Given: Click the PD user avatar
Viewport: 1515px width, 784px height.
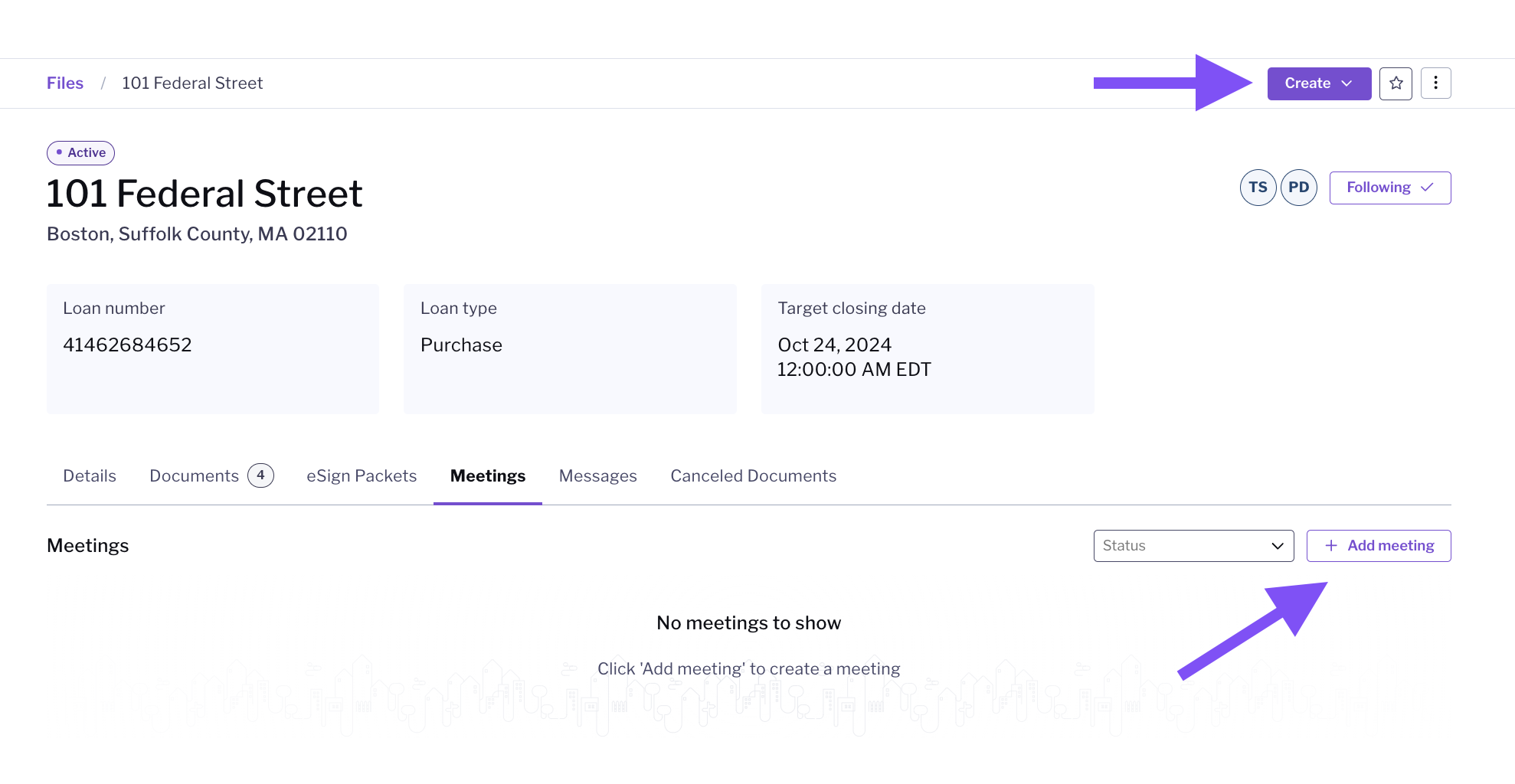Looking at the screenshot, I should [x=1298, y=188].
